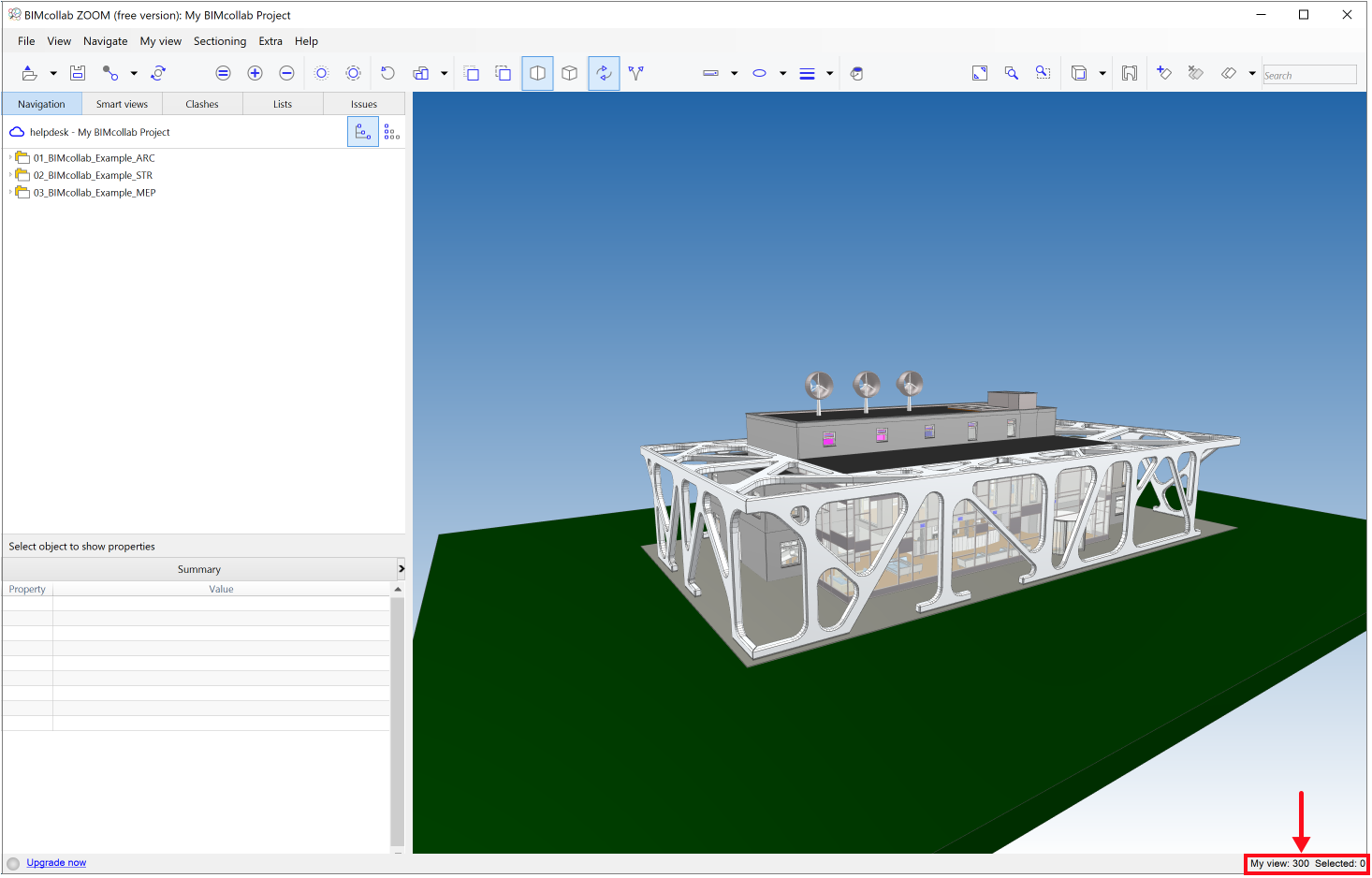1372x878 pixels.
Task: Toggle the orthographic cube view button
Action: click(x=569, y=73)
